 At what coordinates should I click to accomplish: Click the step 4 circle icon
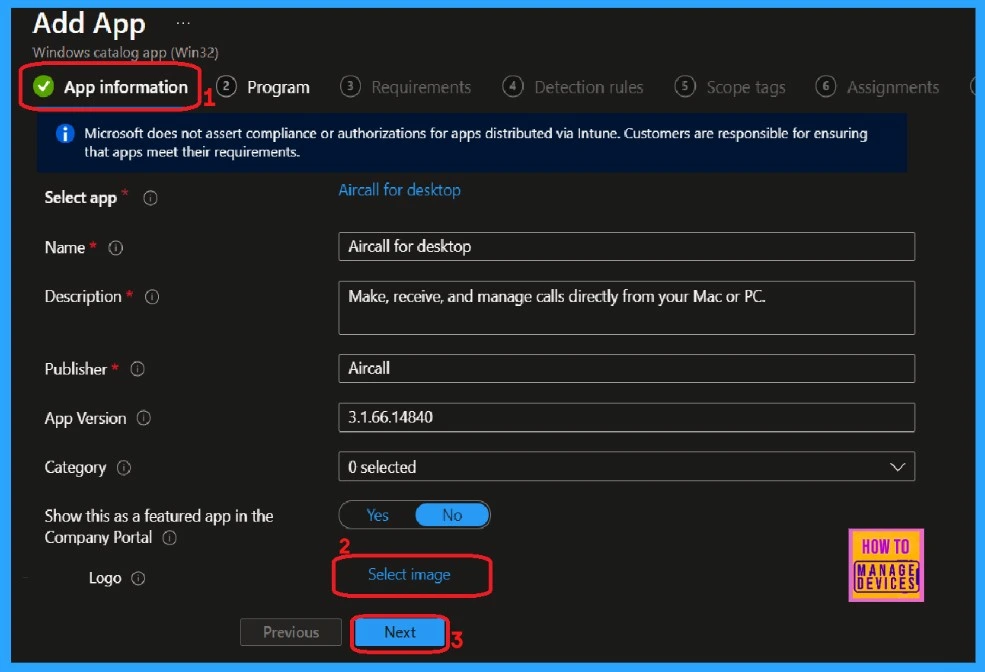(513, 86)
